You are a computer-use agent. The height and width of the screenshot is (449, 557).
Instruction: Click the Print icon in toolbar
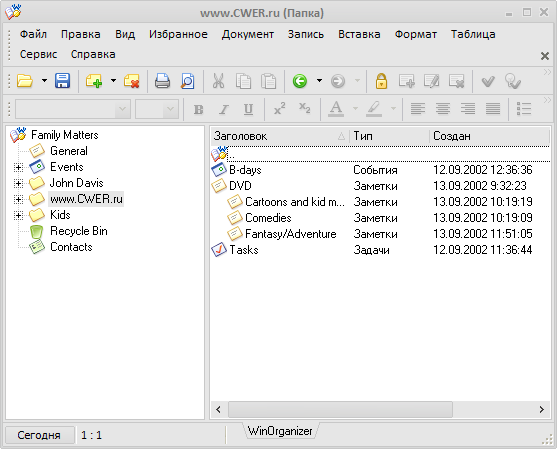click(162, 81)
